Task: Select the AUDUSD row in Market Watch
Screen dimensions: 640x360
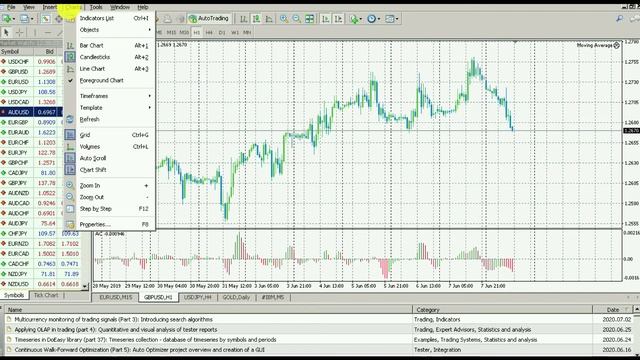Action: click(x=31, y=112)
